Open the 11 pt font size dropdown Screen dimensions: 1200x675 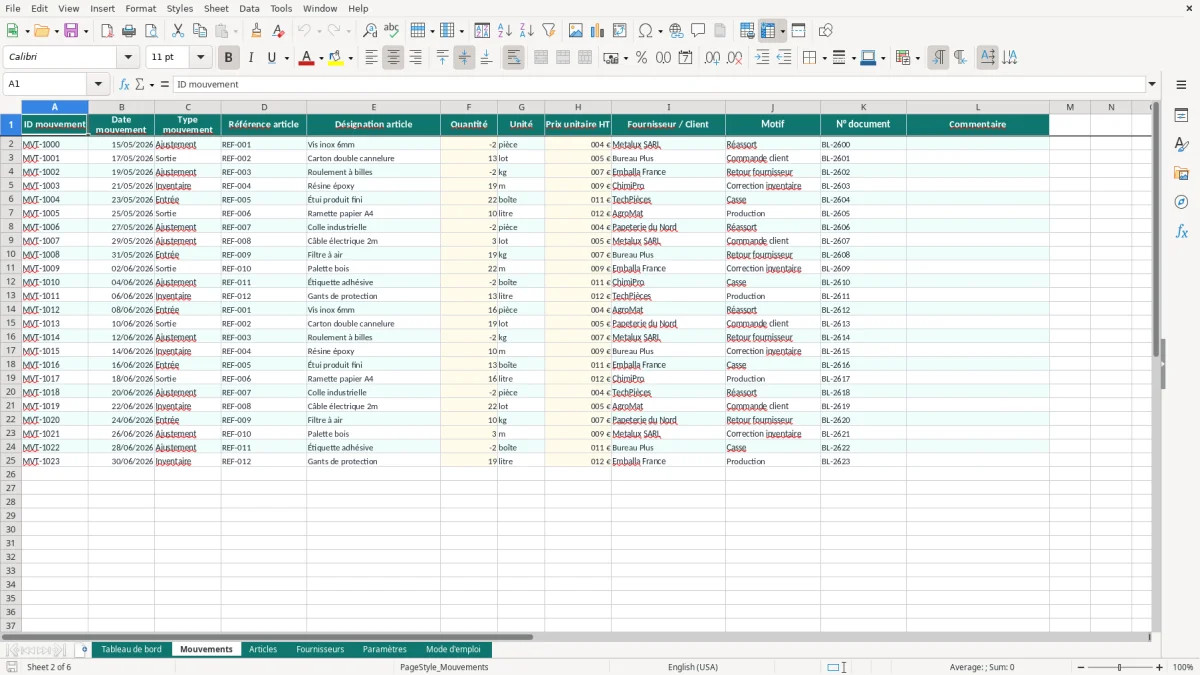tap(200, 58)
